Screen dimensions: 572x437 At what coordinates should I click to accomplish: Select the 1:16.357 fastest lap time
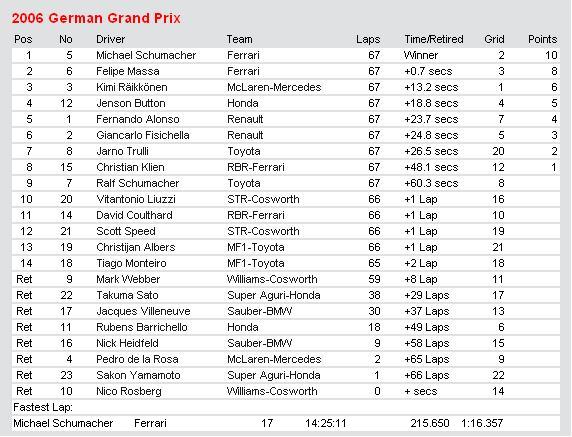pos(482,423)
